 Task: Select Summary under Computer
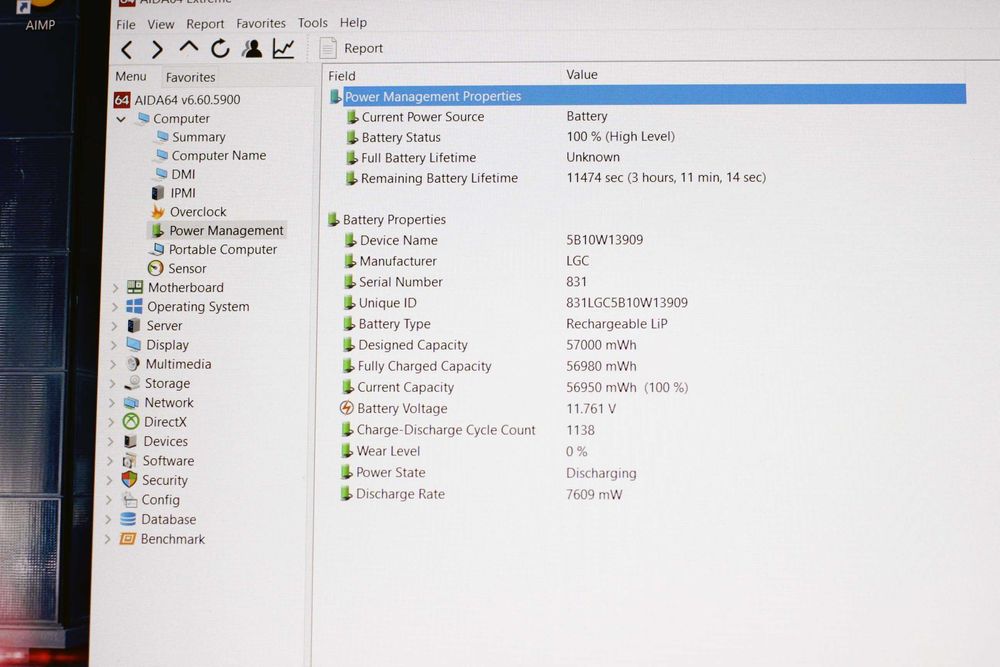pyautogui.click(x=191, y=137)
